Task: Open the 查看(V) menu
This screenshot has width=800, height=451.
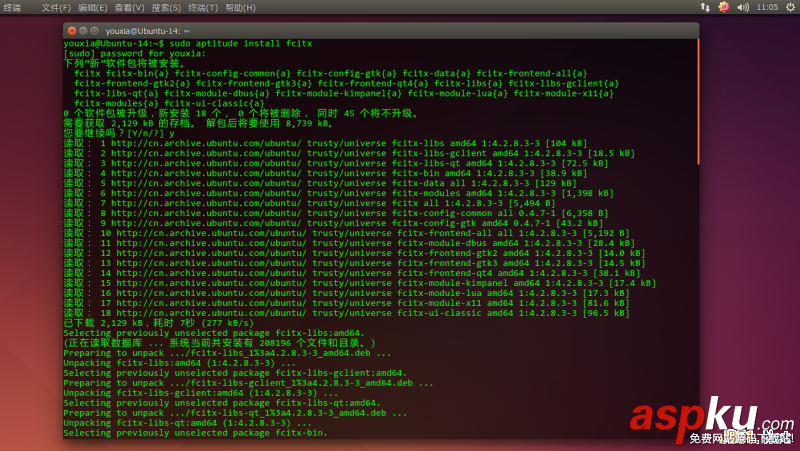Action: tap(129, 8)
